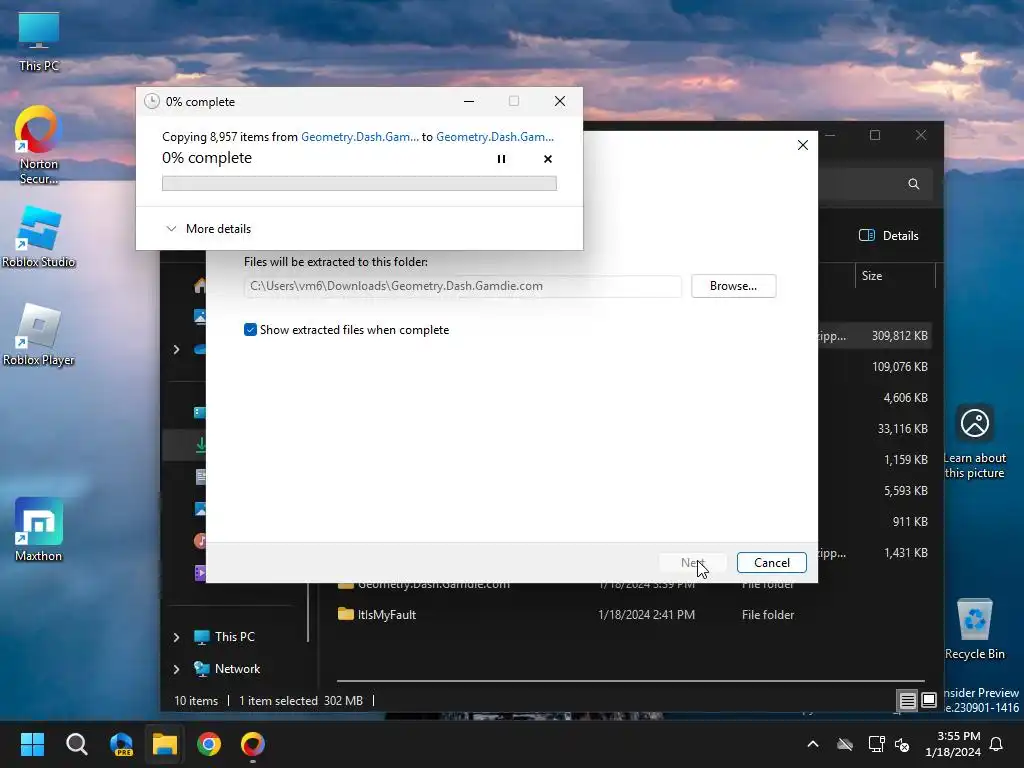Click horizontal scrollbar in file list
1024x768 pixels.
630,681
